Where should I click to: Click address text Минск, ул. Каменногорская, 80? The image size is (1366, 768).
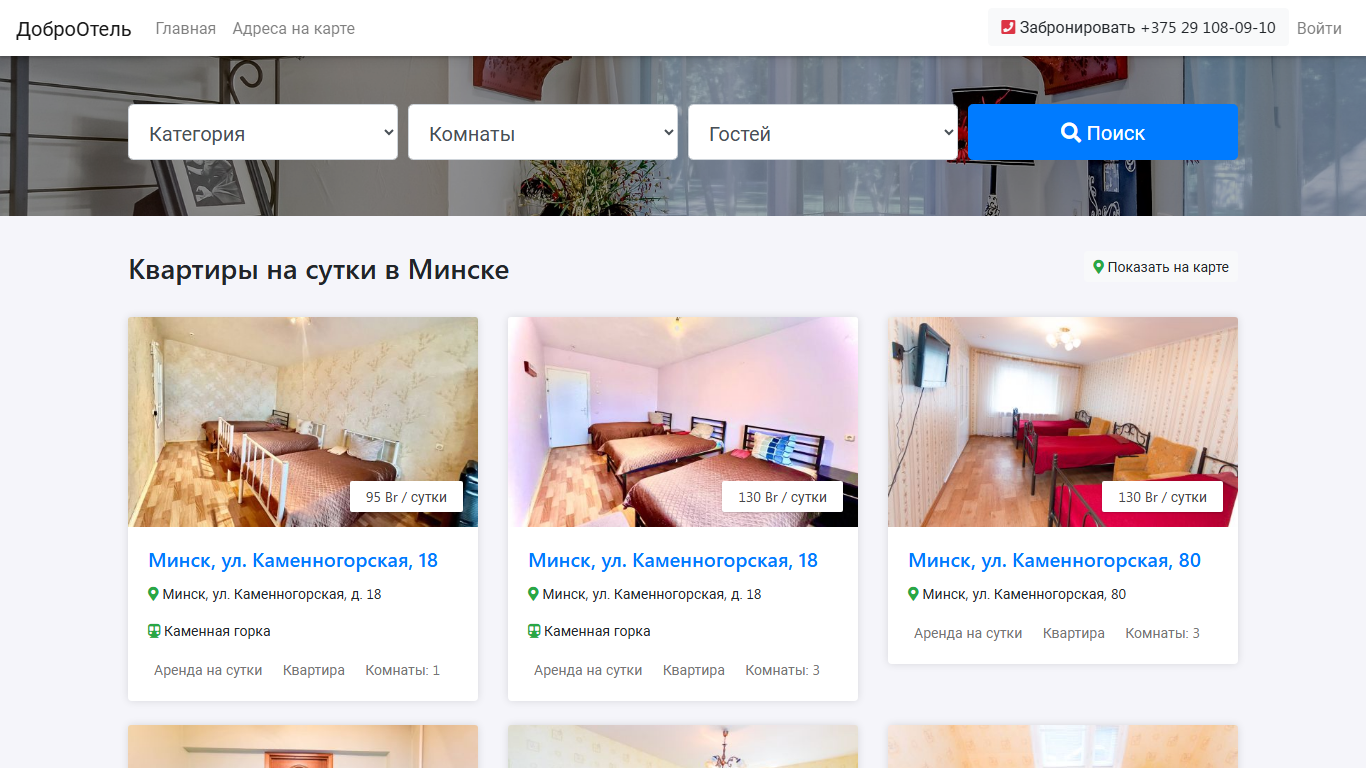(x=1024, y=594)
